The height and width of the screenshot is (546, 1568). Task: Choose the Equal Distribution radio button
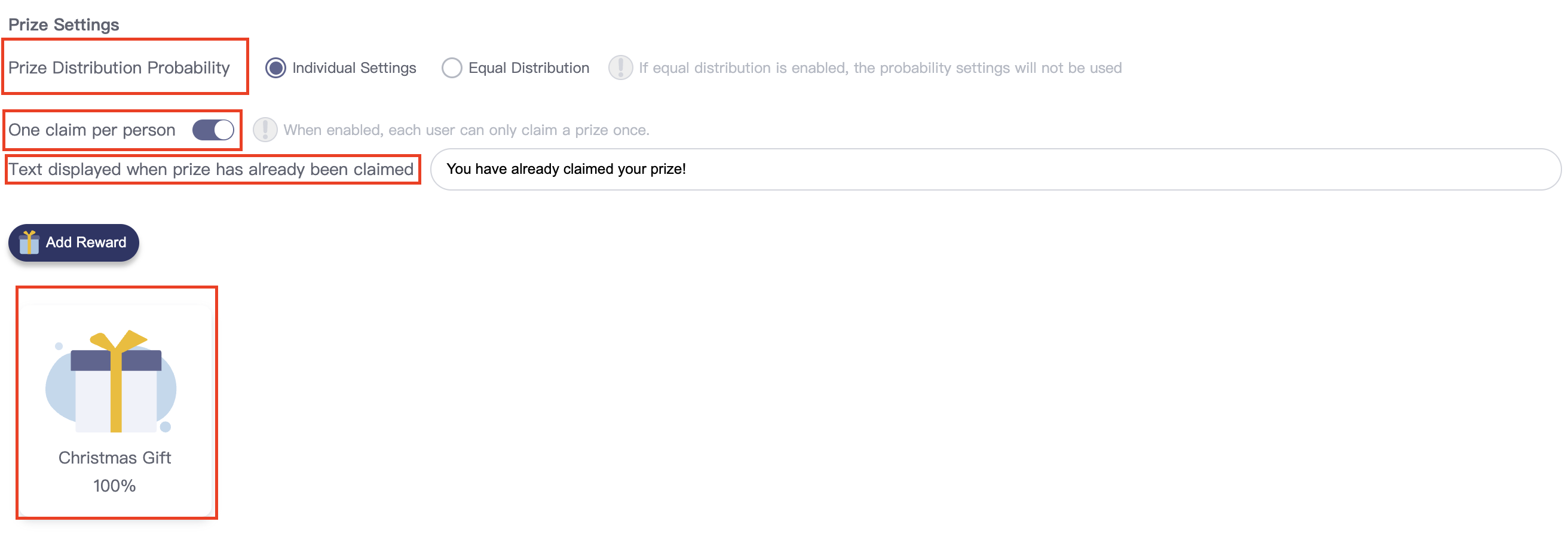click(x=451, y=68)
